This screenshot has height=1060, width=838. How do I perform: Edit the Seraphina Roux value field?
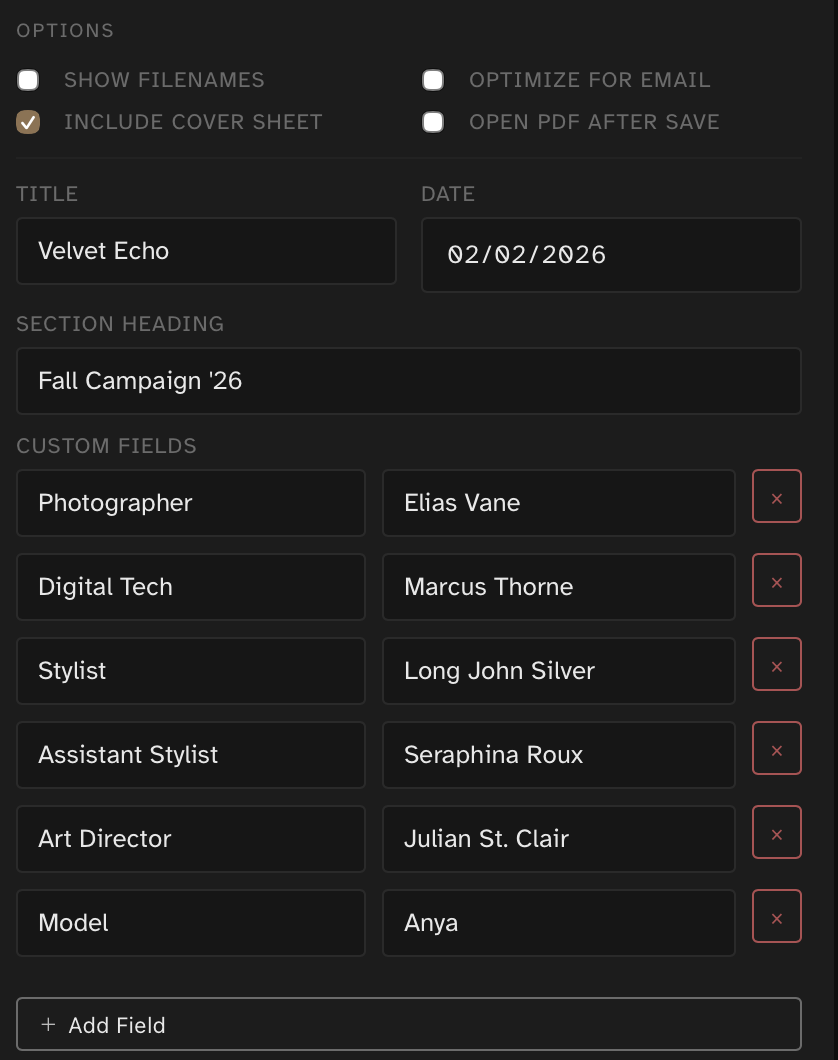[x=558, y=755]
